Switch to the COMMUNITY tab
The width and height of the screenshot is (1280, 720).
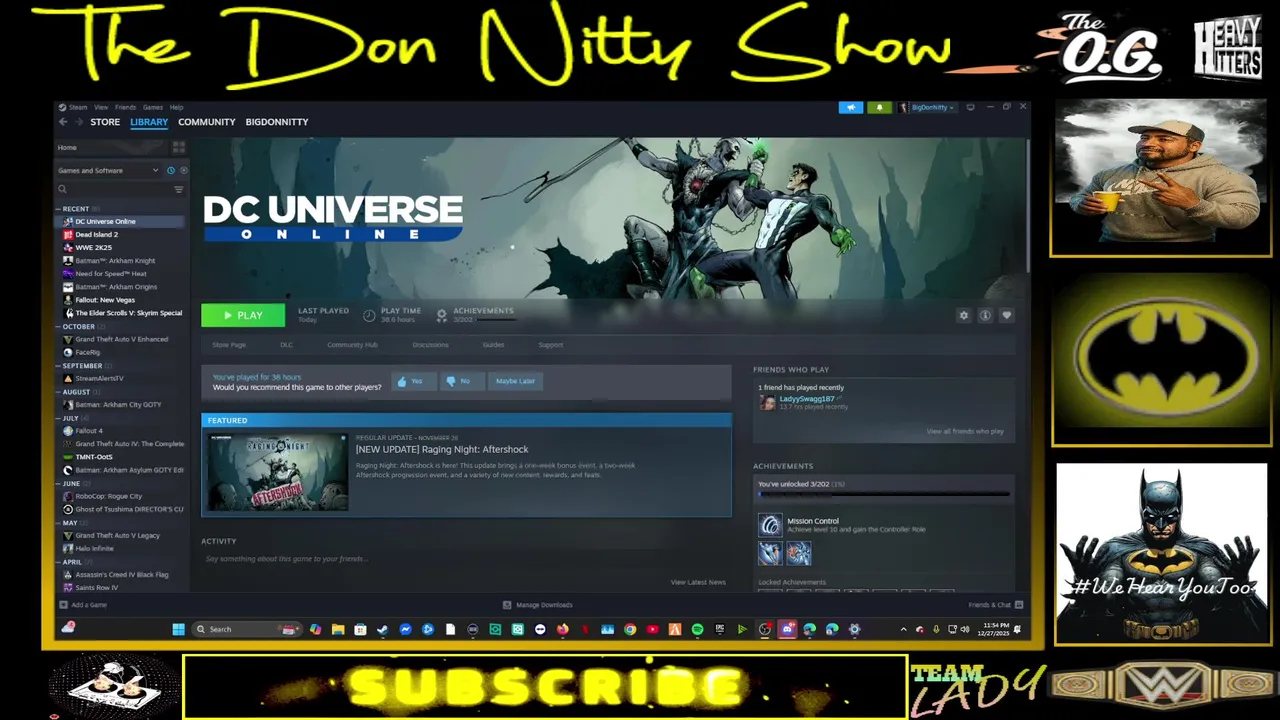[x=207, y=122]
